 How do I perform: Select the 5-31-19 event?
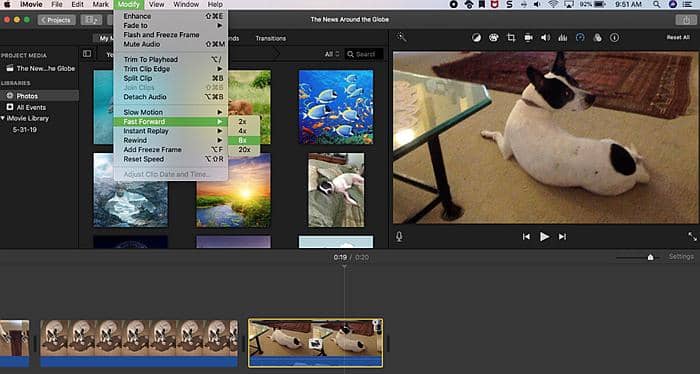25,130
